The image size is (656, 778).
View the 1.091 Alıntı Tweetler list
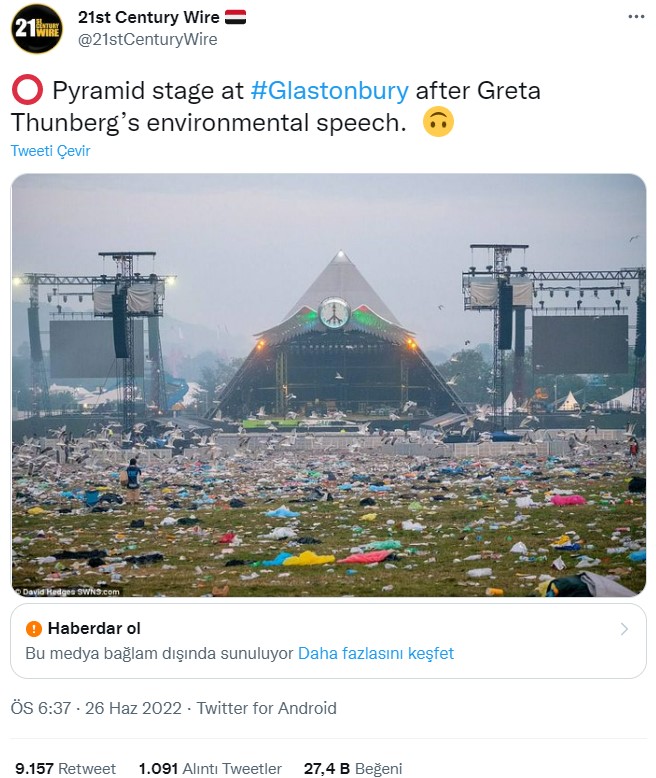[210, 768]
